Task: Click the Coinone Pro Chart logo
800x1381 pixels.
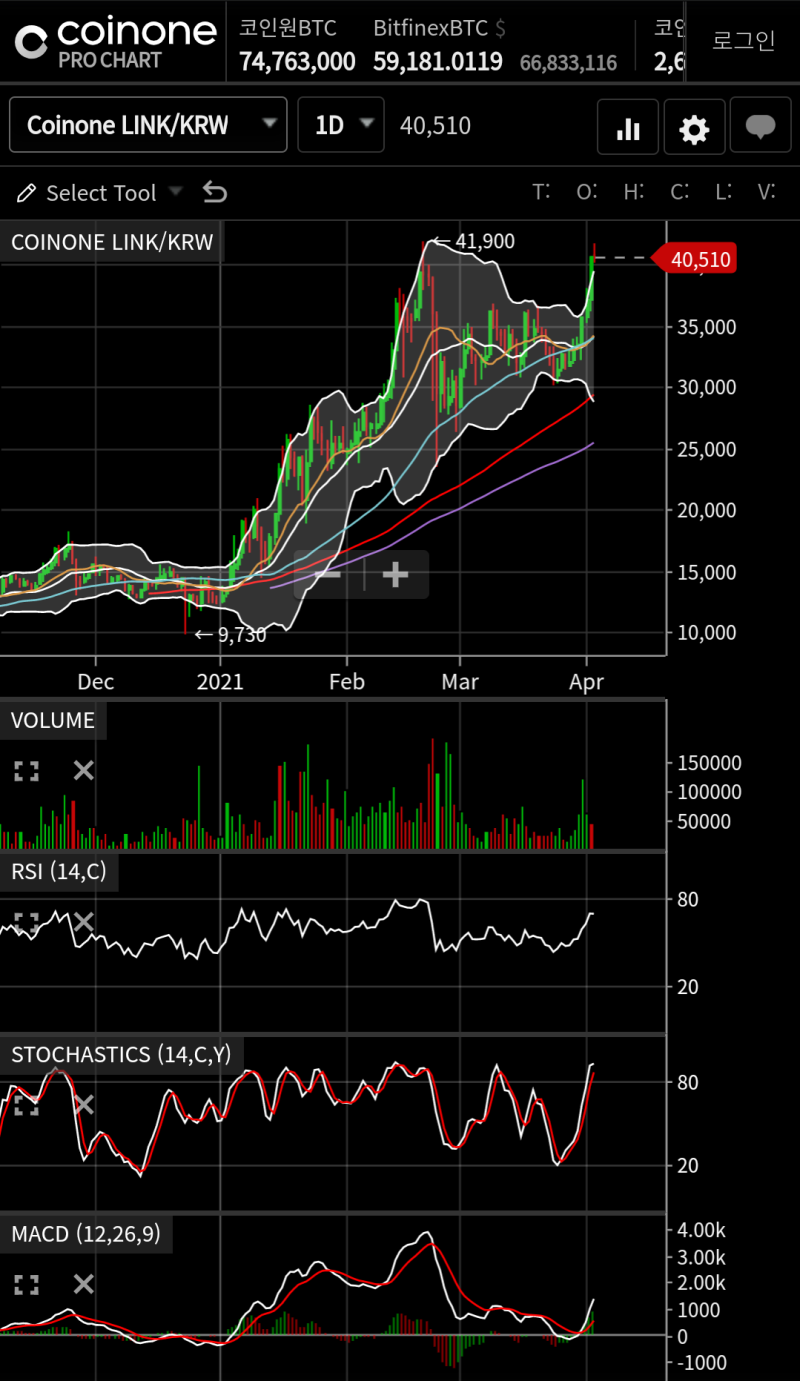Action: (116, 41)
